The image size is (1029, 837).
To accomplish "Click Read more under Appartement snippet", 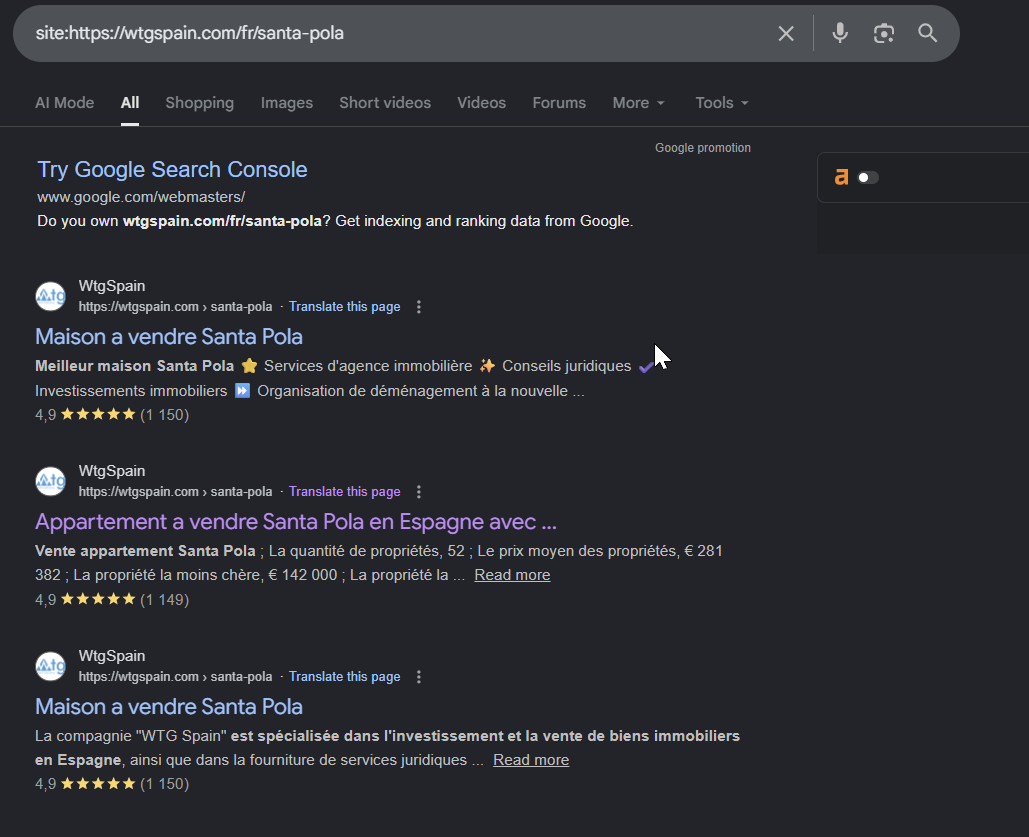I will [x=513, y=575].
